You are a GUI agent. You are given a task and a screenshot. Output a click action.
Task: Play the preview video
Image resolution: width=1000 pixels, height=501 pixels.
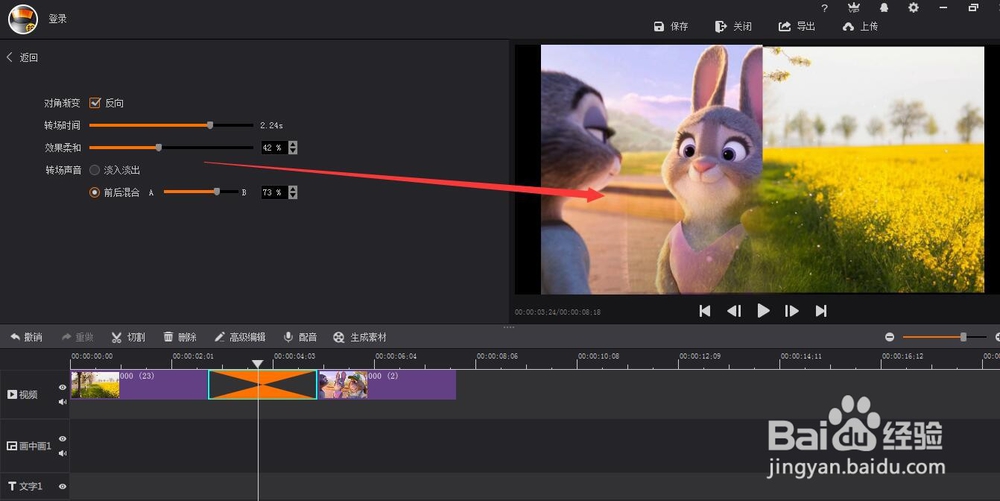tap(763, 310)
